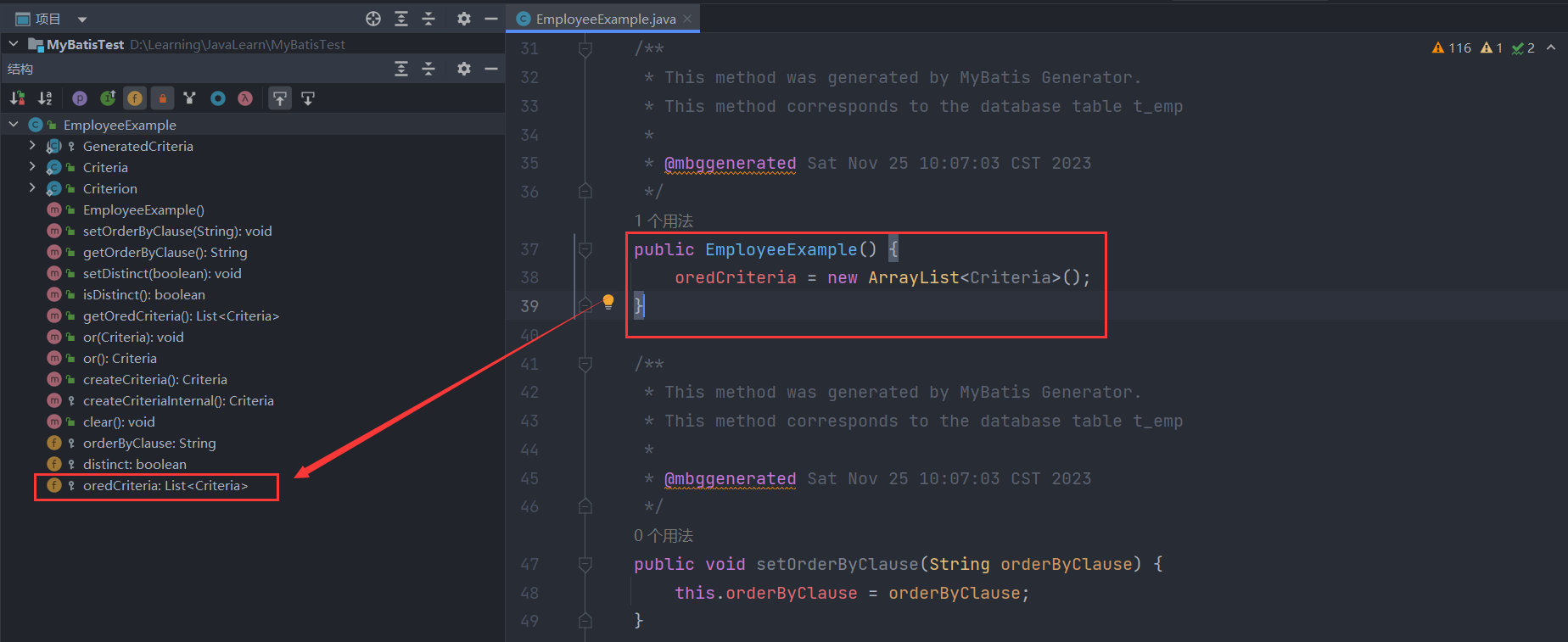Select isDistinct(): boolean entry
1568x642 pixels.
click(x=253, y=294)
